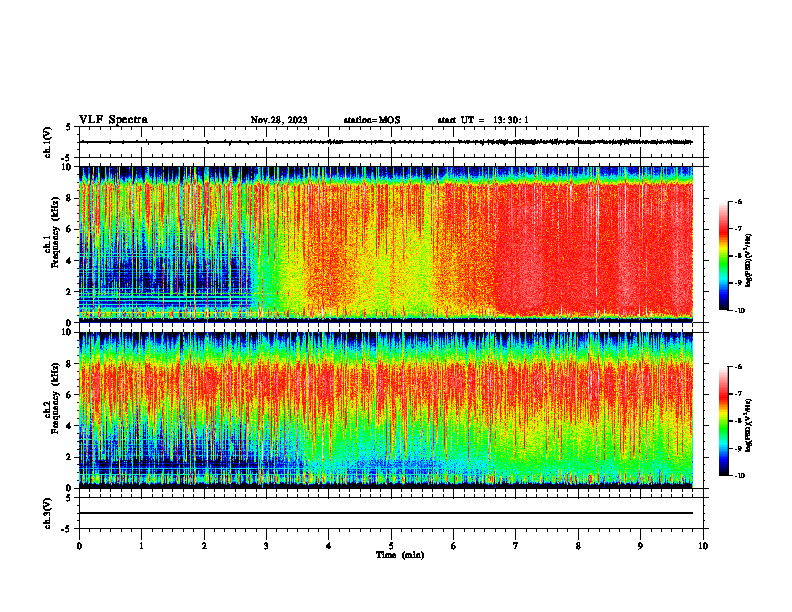Click the ch.1(V) axis "5" tick label
The height and width of the screenshot is (612, 792).
(x=69, y=128)
